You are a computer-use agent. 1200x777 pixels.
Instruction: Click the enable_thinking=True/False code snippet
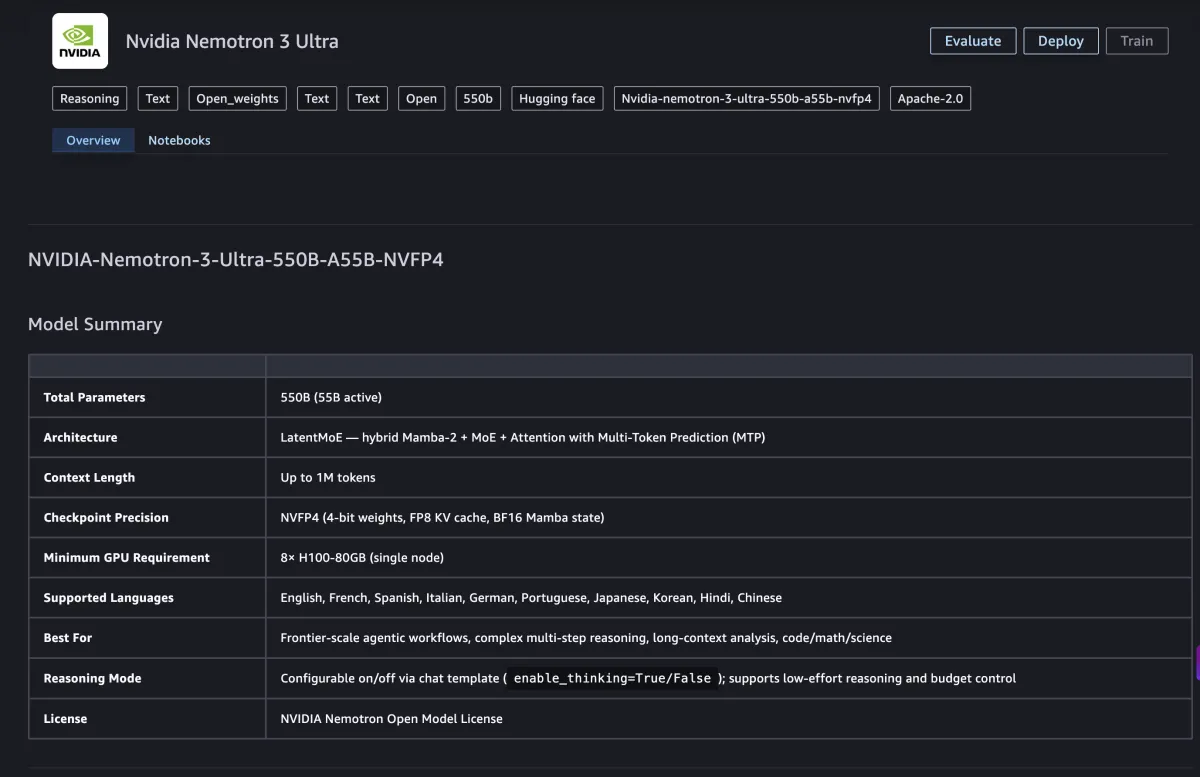click(612, 678)
